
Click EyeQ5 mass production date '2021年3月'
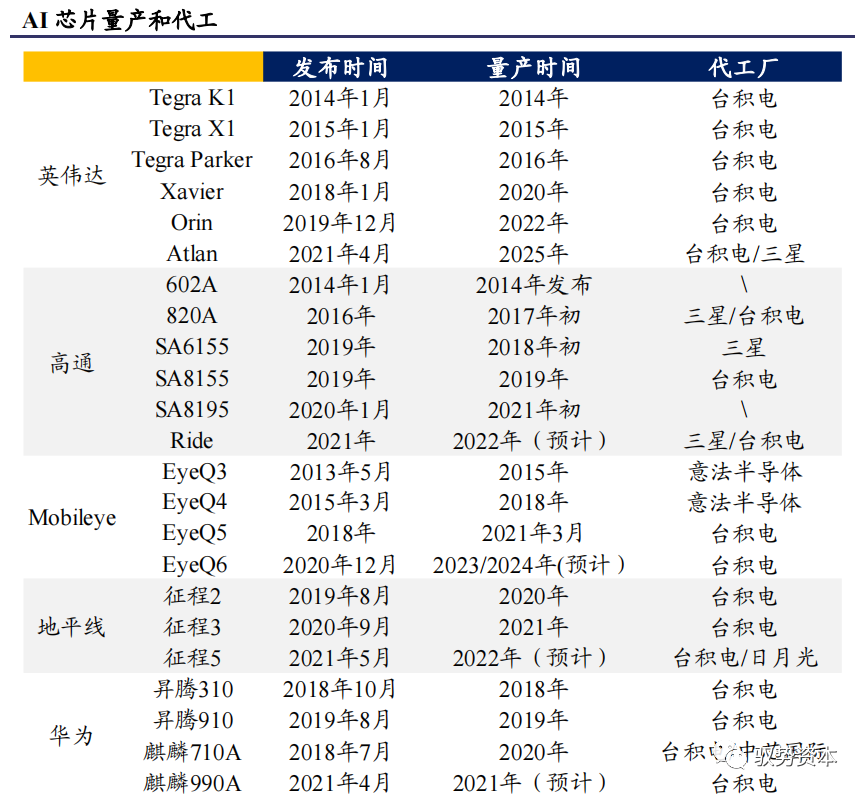[x=533, y=534]
